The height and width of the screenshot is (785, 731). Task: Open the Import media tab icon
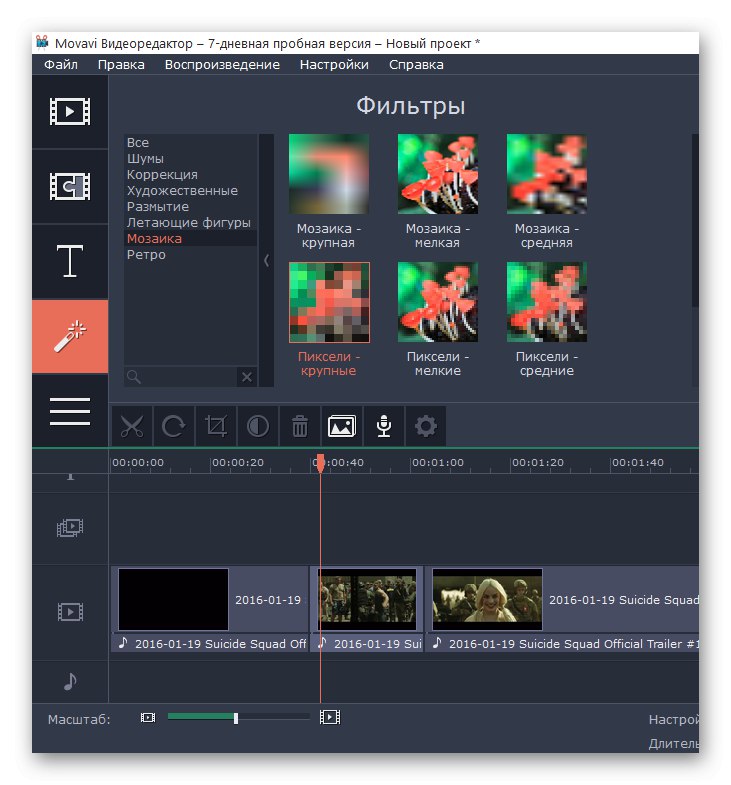(x=70, y=111)
